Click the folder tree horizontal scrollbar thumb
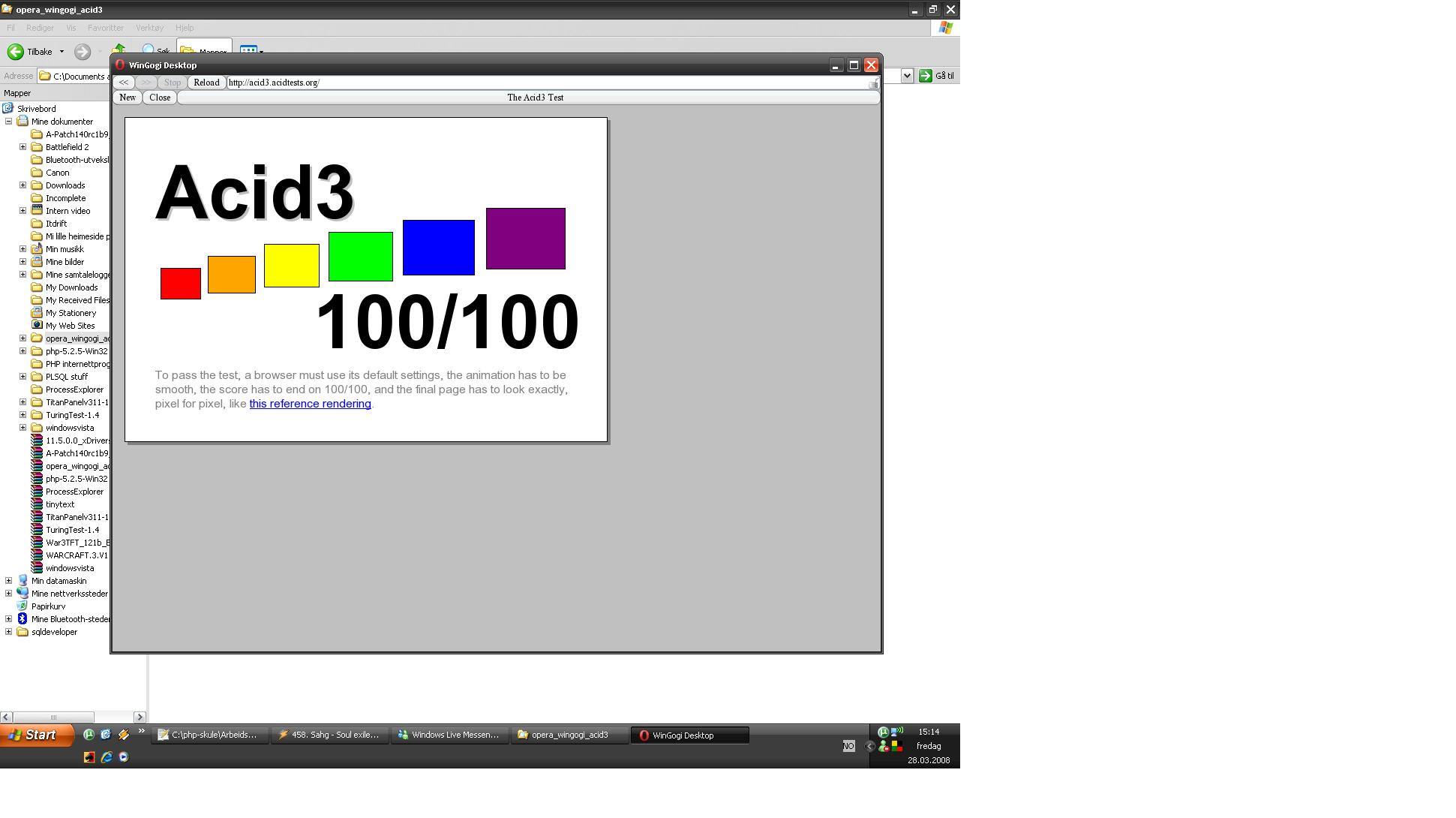Viewport: 1456px width, 818px height. tap(53, 717)
